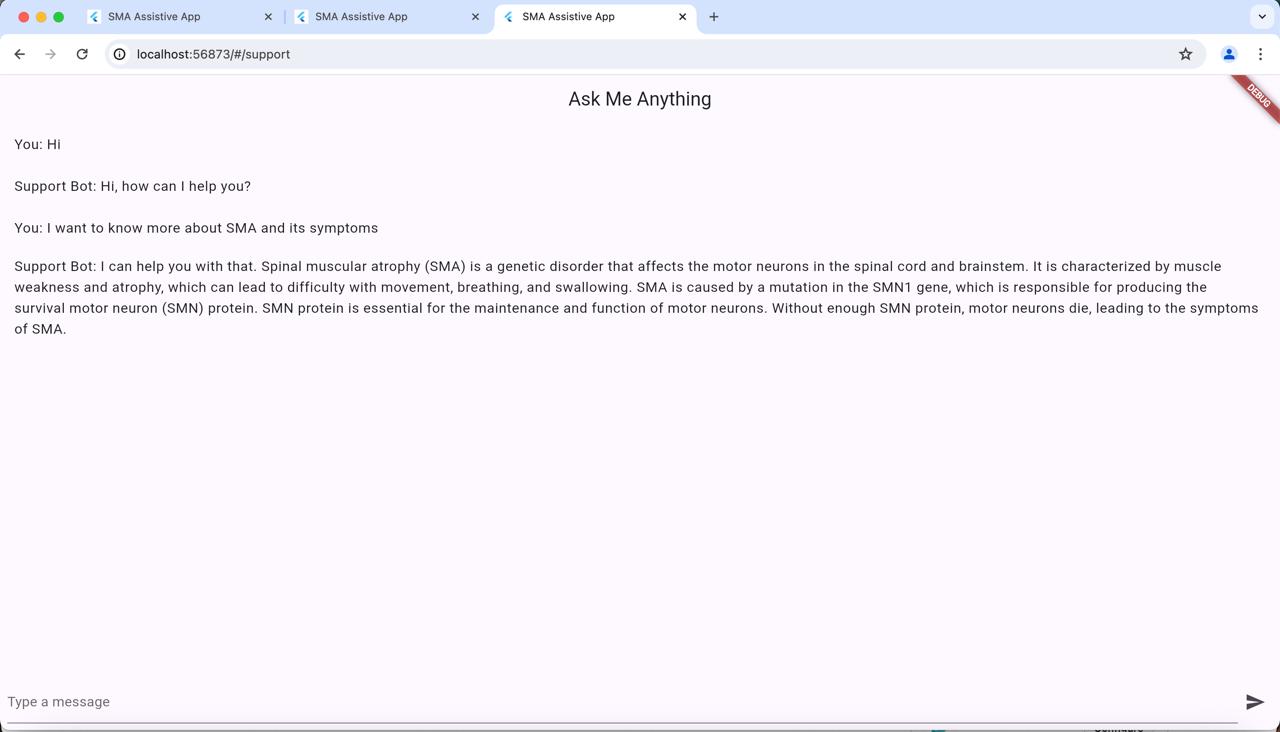Viewport: 1280px width, 732px height.
Task: Click the red macOS close window button
Action: (24, 17)
